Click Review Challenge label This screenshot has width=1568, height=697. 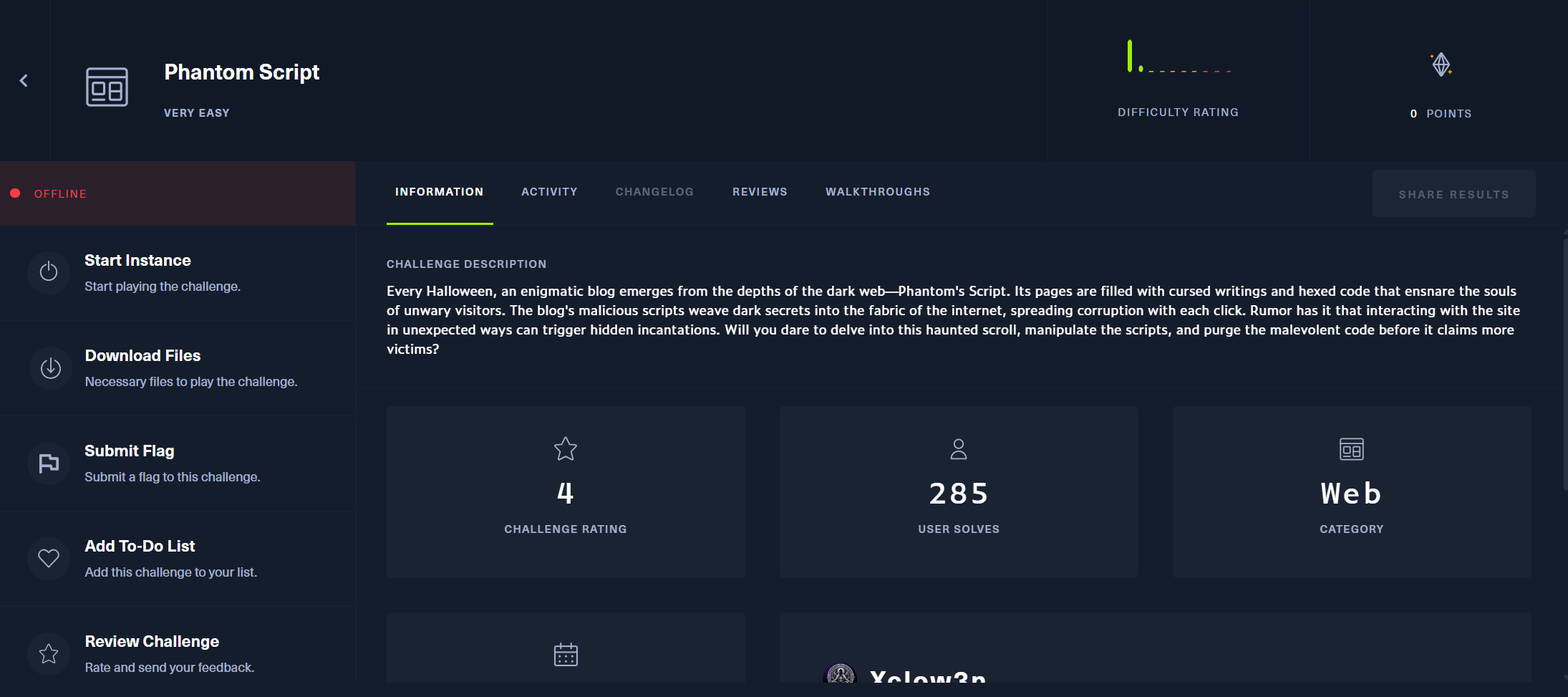point(152,641)
